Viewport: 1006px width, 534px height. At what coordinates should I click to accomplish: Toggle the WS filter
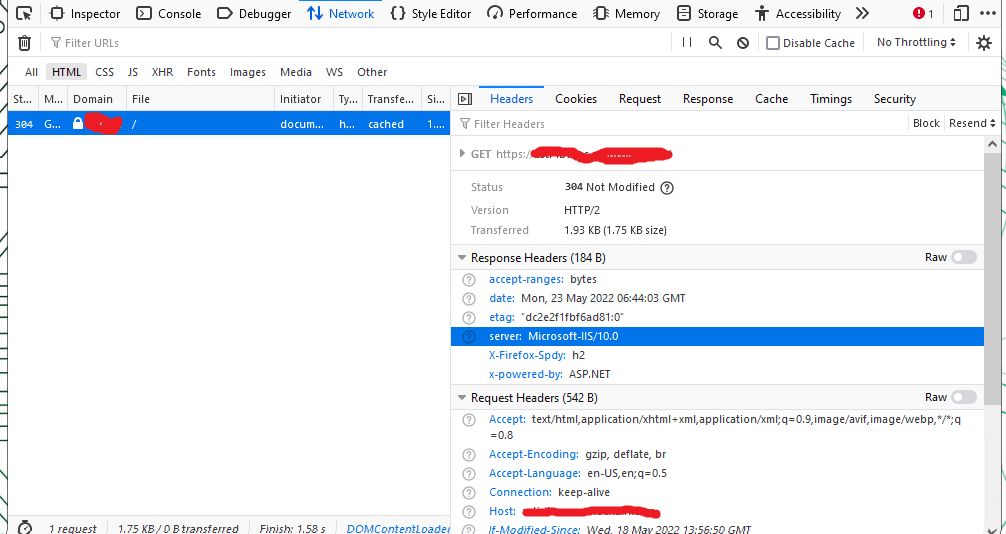(334, 72)
